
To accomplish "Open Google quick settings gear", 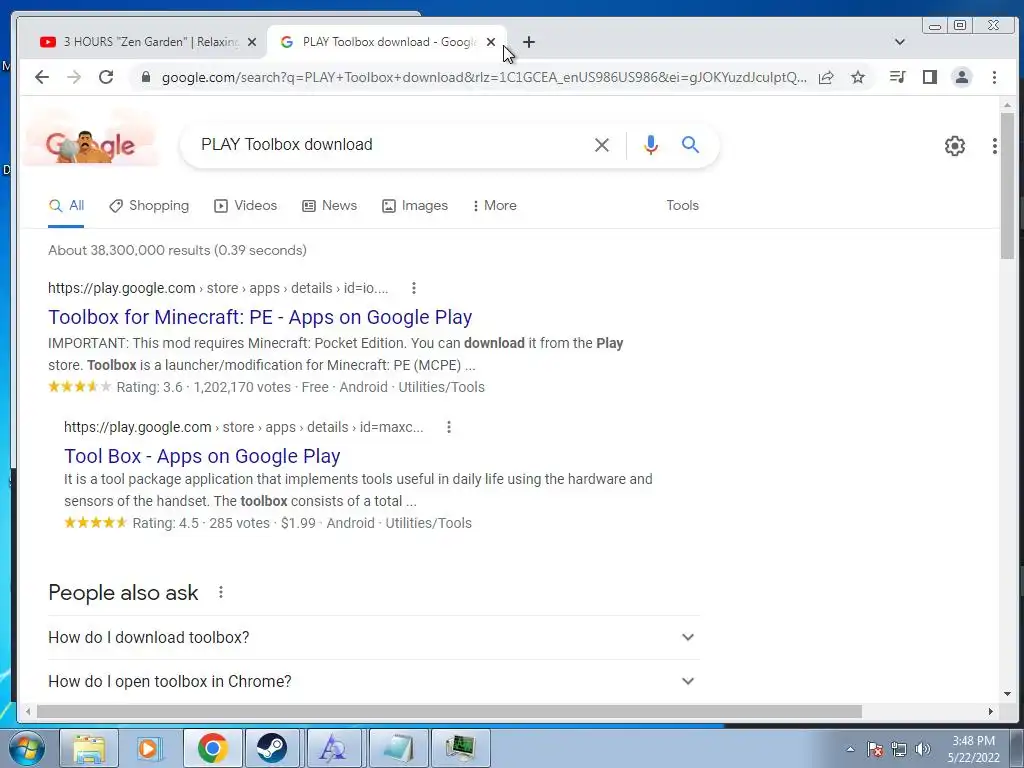I will click(x=955, y=146).
